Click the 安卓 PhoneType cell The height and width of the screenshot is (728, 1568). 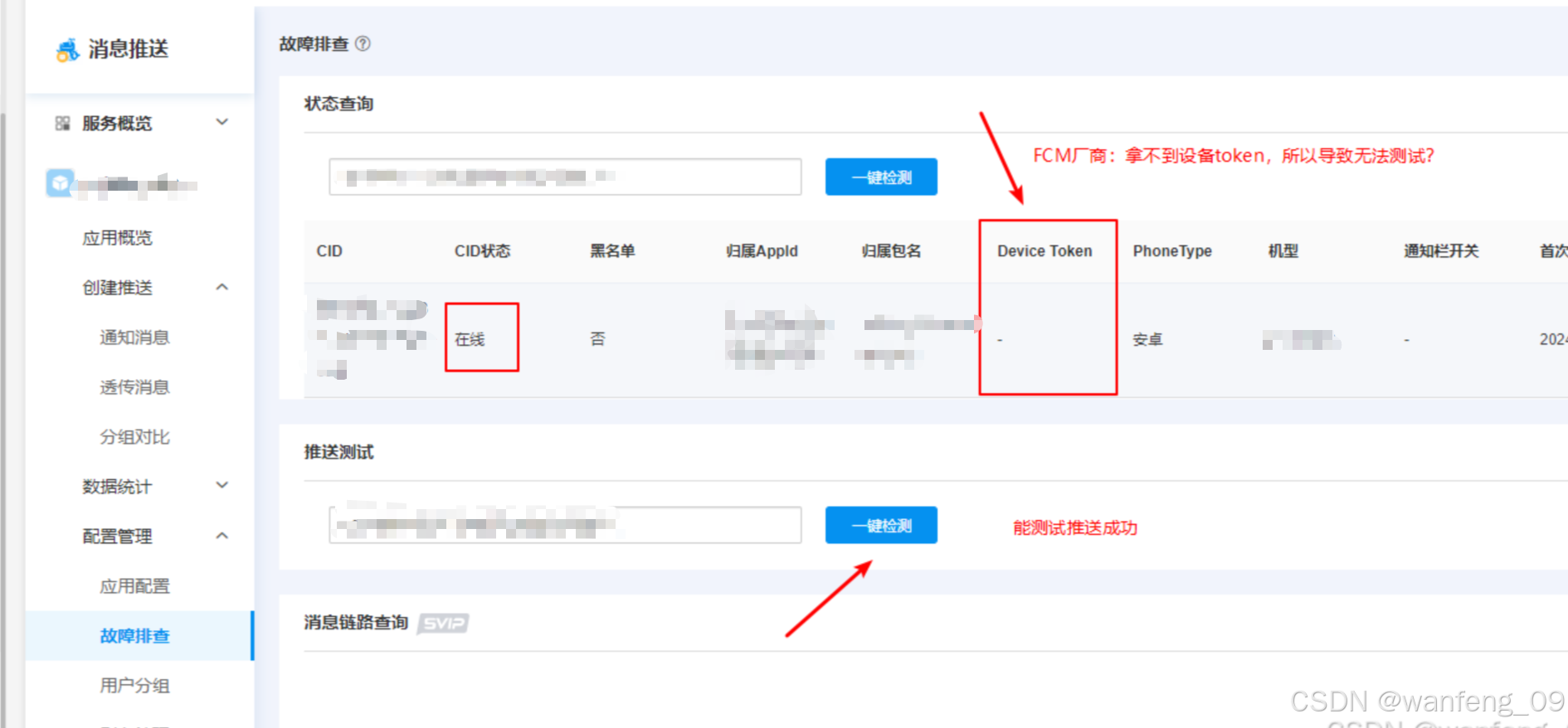1147,339
